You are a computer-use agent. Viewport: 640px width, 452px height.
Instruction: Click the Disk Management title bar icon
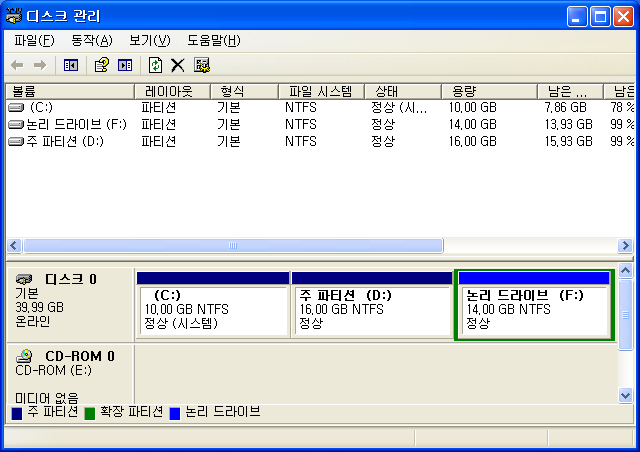click(13, 16)
